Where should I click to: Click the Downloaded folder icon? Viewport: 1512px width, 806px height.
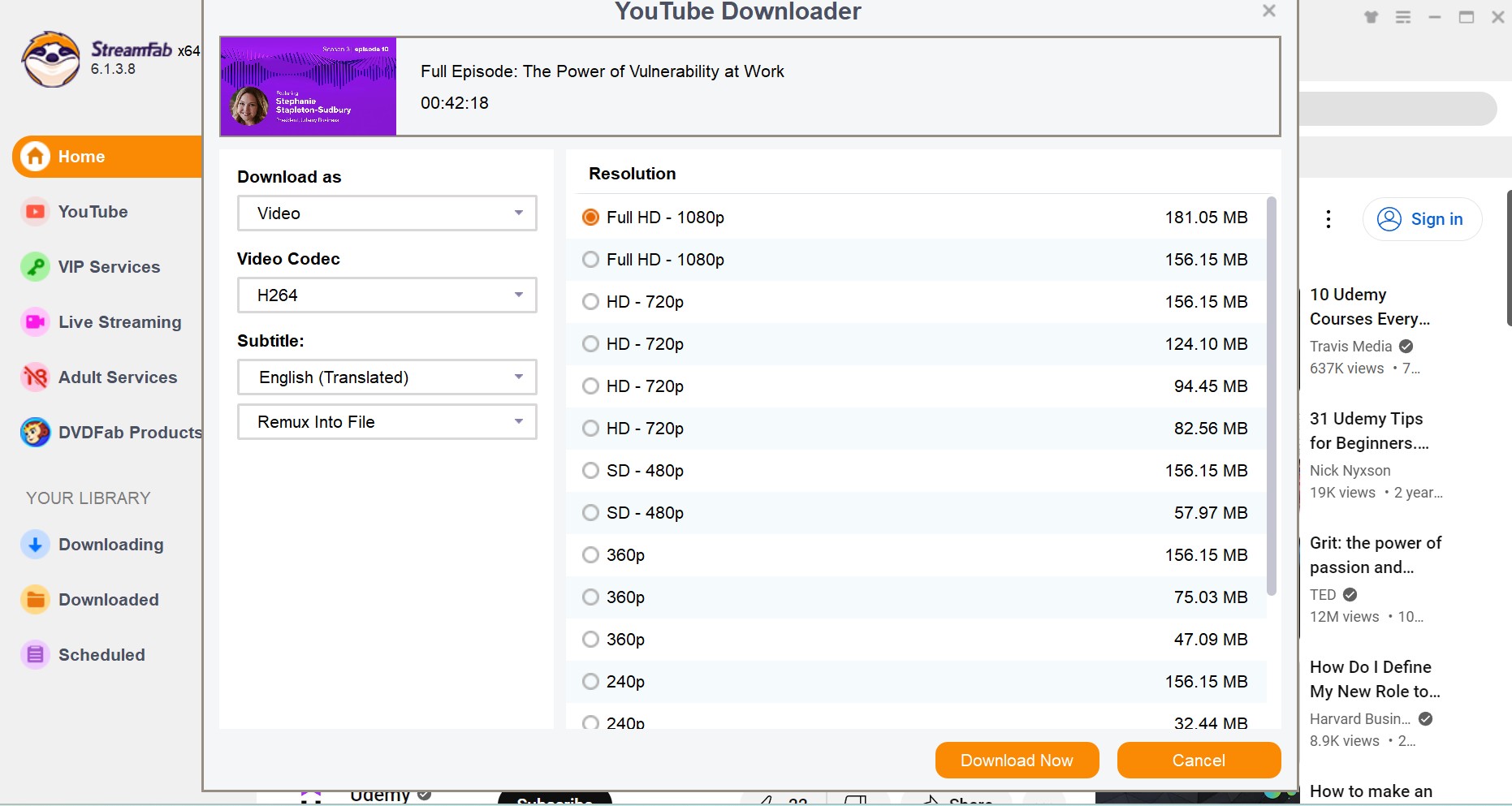(x=35, y=600)
